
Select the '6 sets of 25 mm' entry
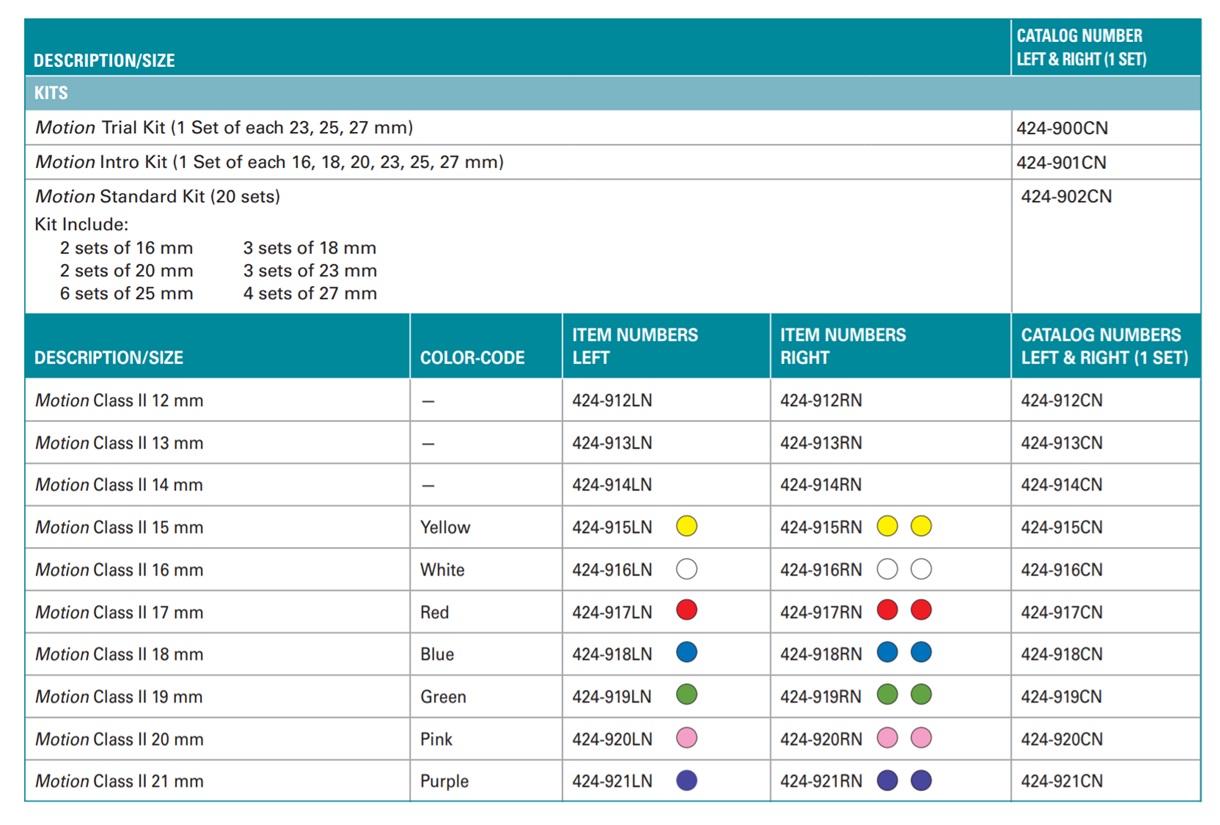(127, 294)
